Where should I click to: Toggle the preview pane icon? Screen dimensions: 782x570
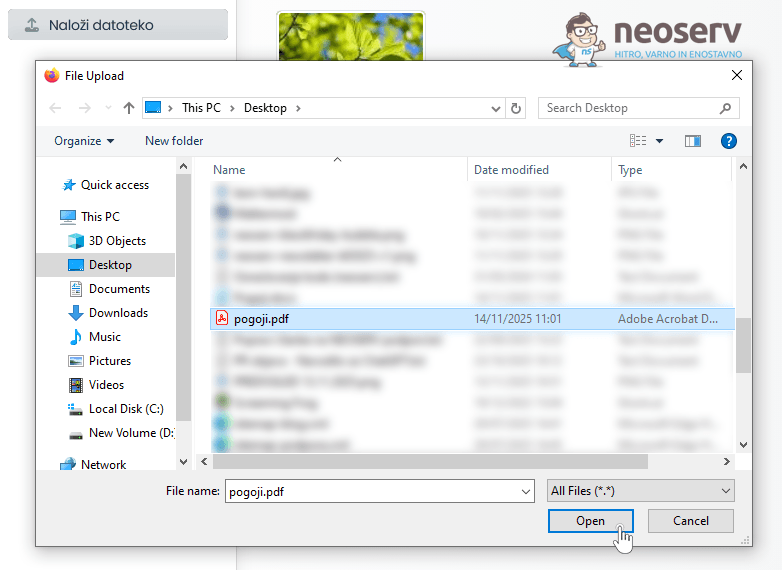[692, 141]
